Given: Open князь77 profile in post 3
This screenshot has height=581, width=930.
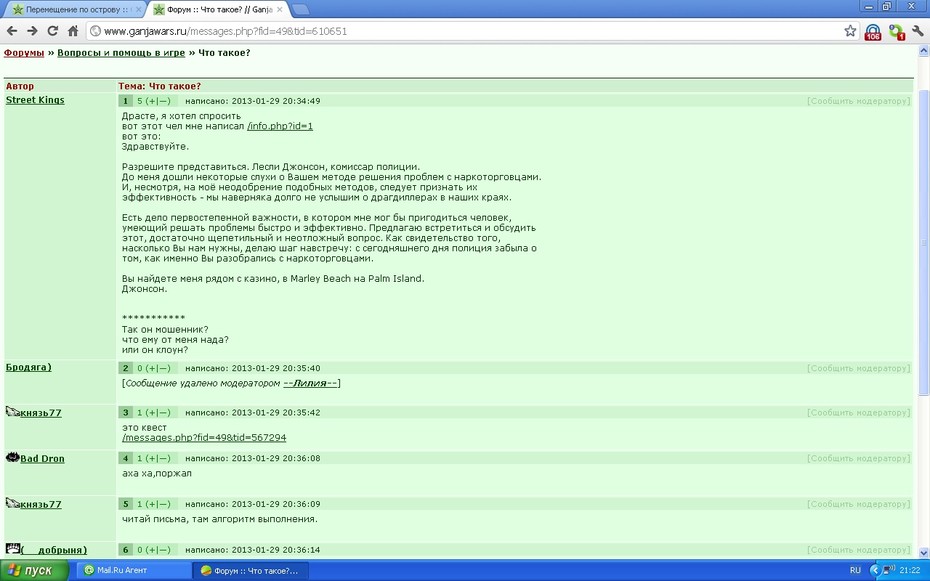Looking at the screenshot, I should [x=41, y=413].
